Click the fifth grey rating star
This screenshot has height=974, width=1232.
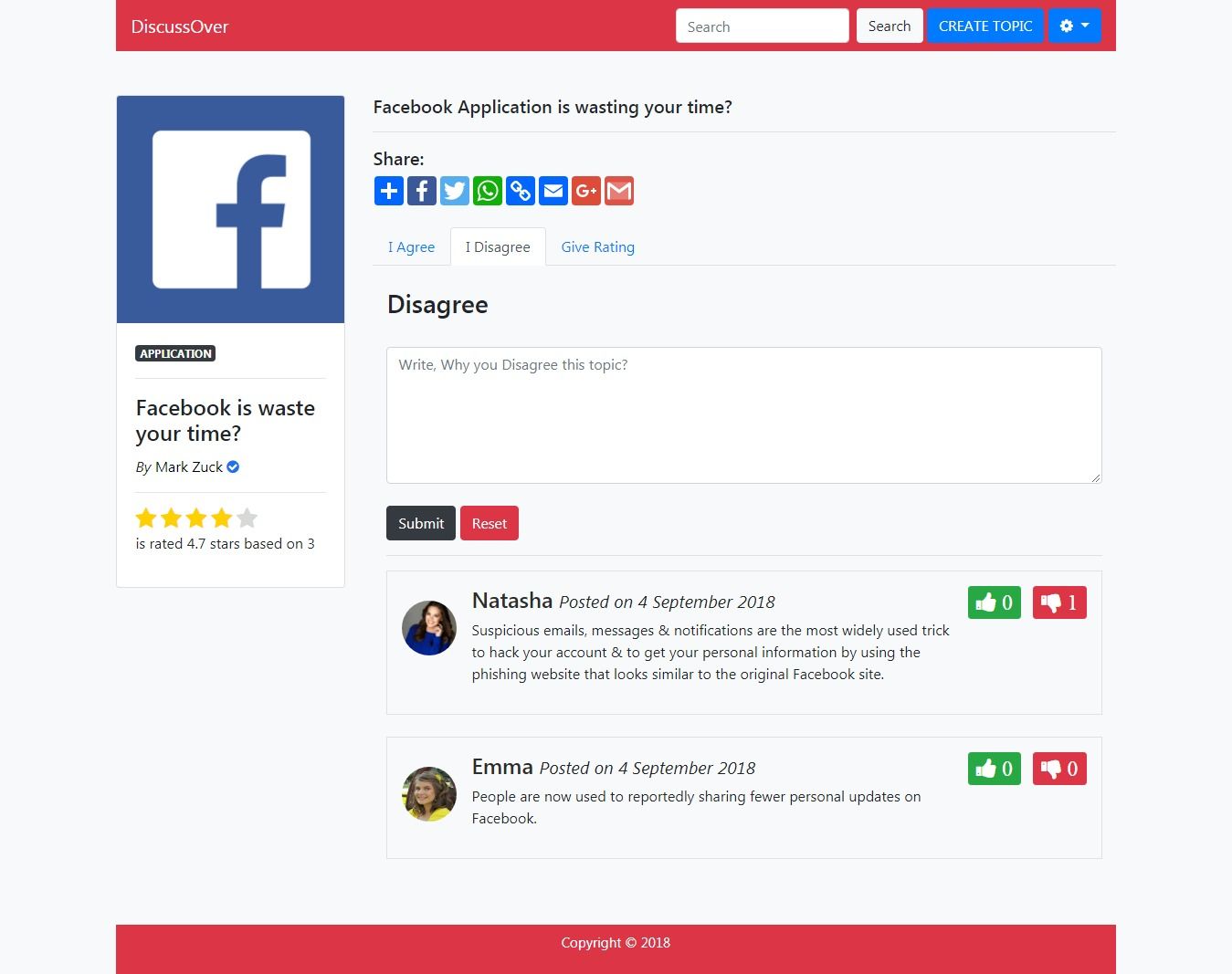pyautogui.click(x=247, y=518)
